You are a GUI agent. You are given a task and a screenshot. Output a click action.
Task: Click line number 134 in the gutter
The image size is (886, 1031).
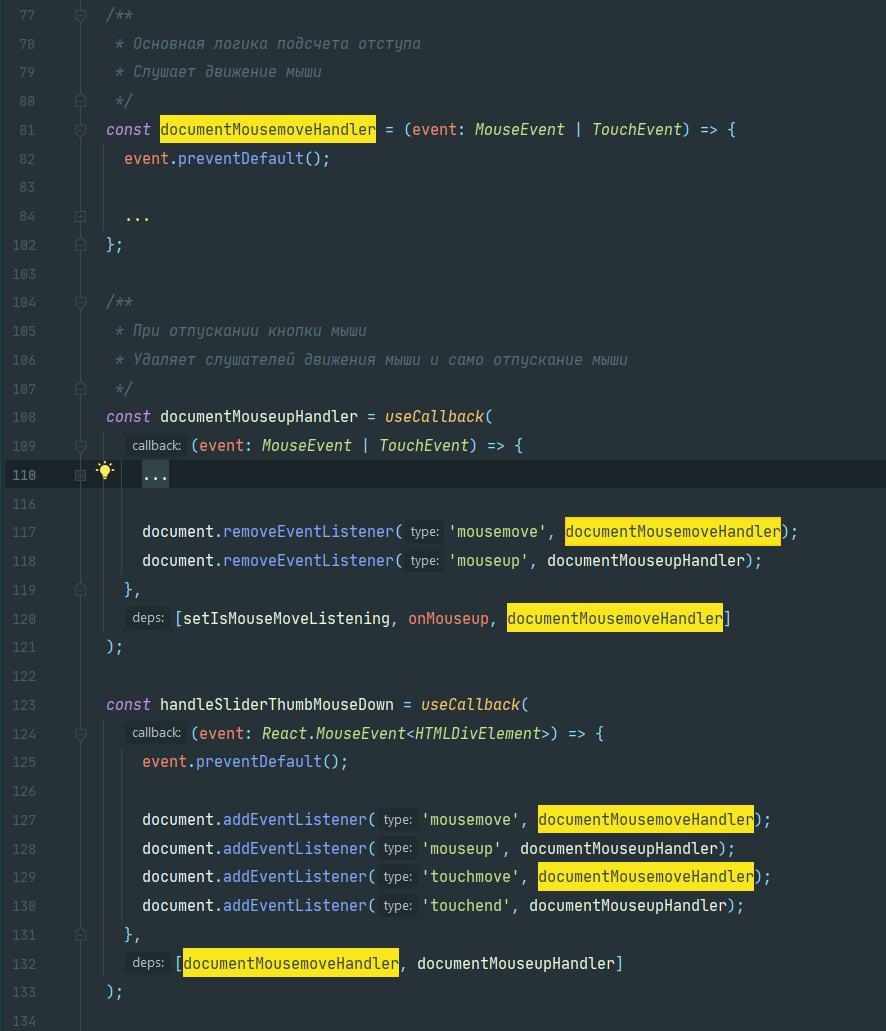24,1021
